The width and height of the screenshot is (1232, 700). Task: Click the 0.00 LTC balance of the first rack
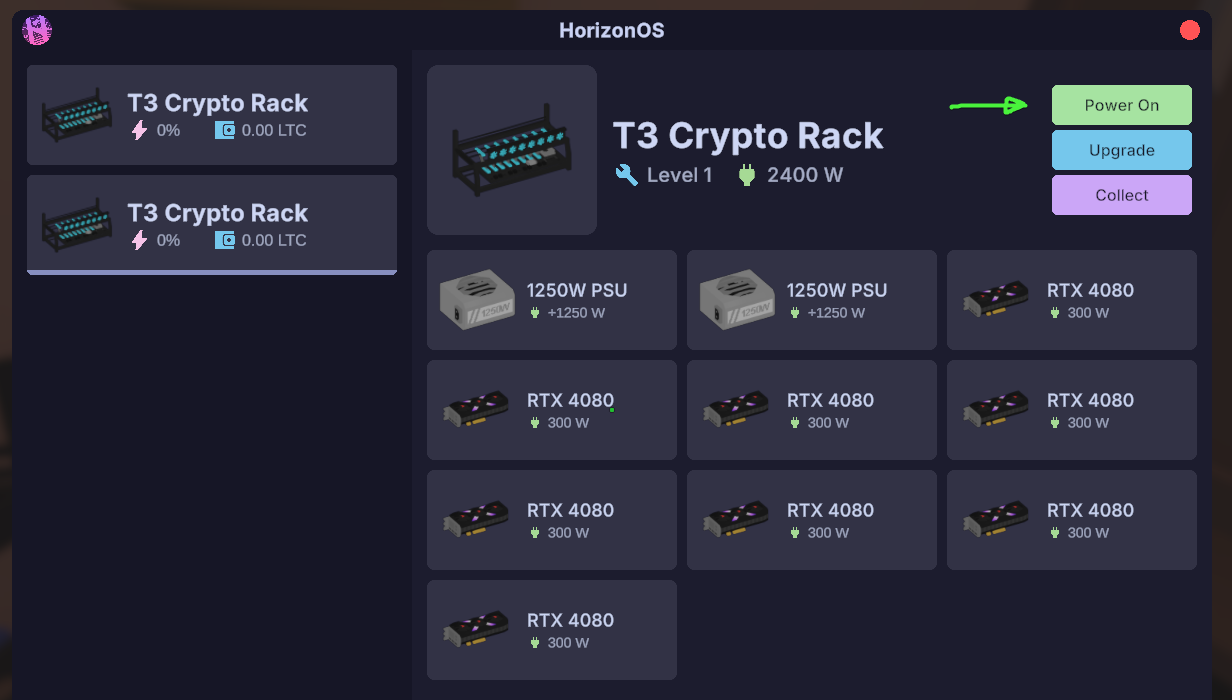[x=274, y=130]
